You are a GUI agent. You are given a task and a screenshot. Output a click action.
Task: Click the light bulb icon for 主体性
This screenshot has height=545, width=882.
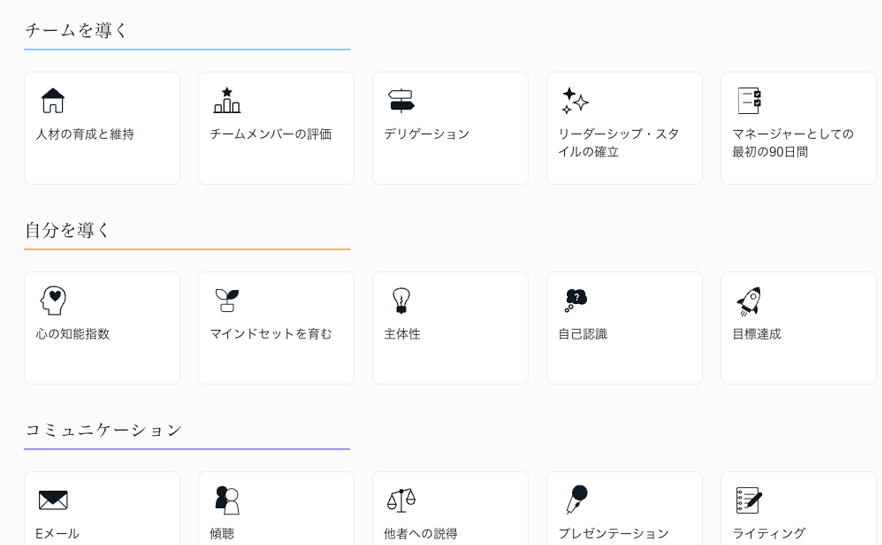coord(401,300)
